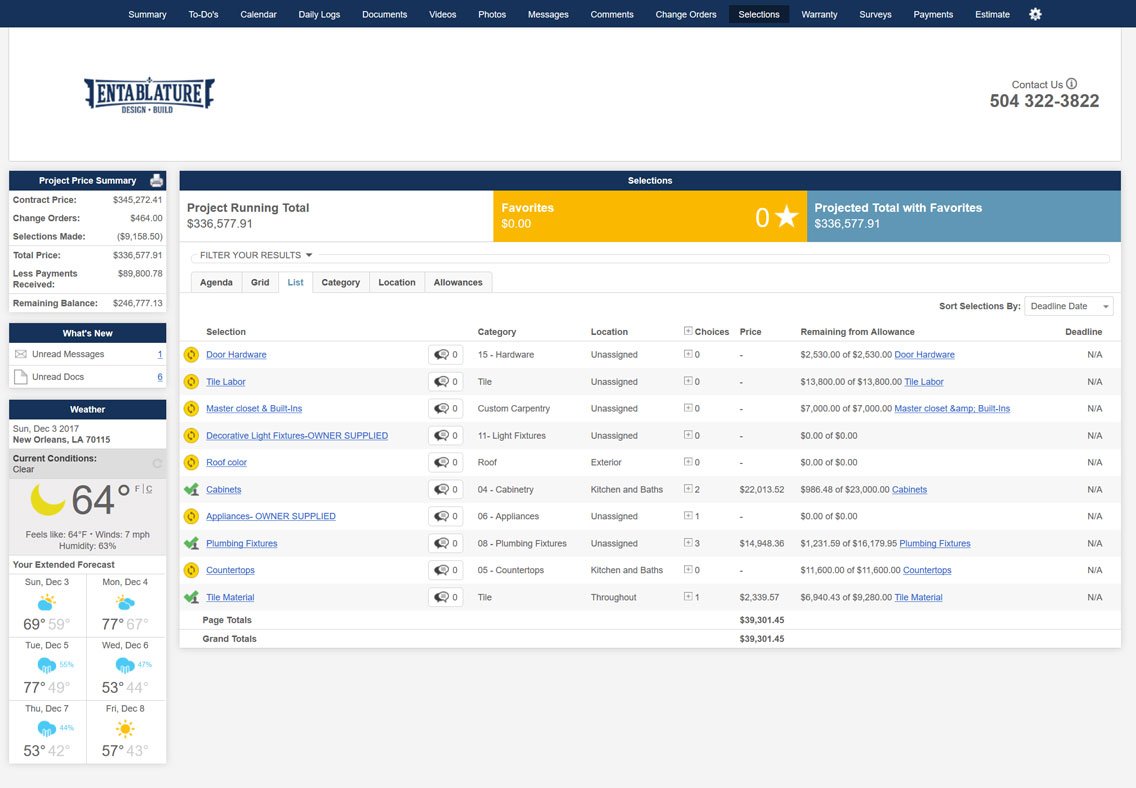Click the green approved checkmark beside Cabinets
Viewport: 1136px width, 788px height.
[x=191, y=490]
